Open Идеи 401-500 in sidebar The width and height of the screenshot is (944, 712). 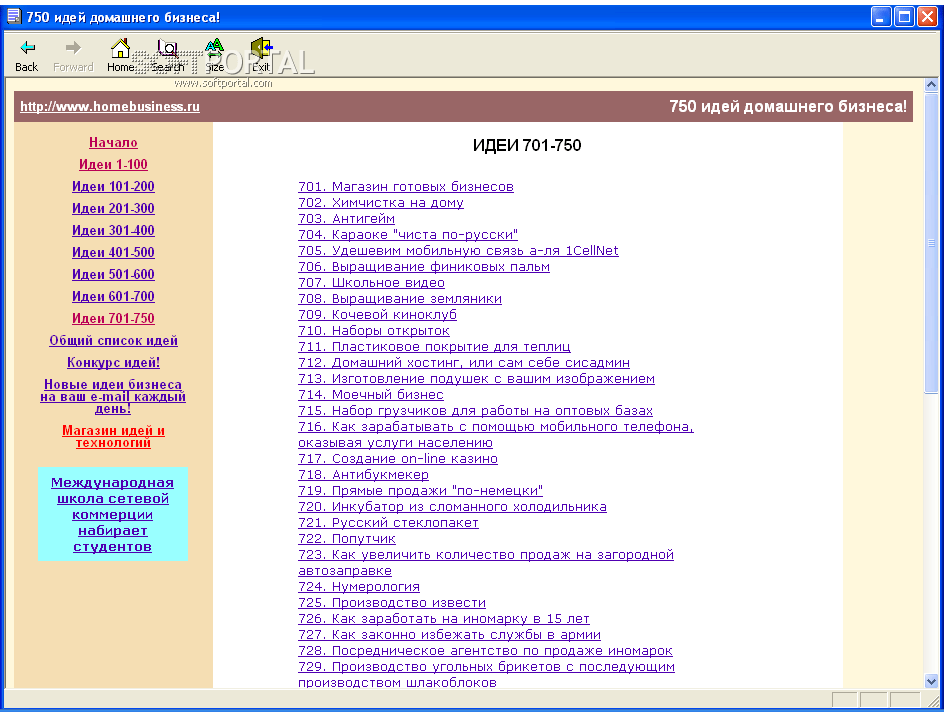tap(113, 253)
